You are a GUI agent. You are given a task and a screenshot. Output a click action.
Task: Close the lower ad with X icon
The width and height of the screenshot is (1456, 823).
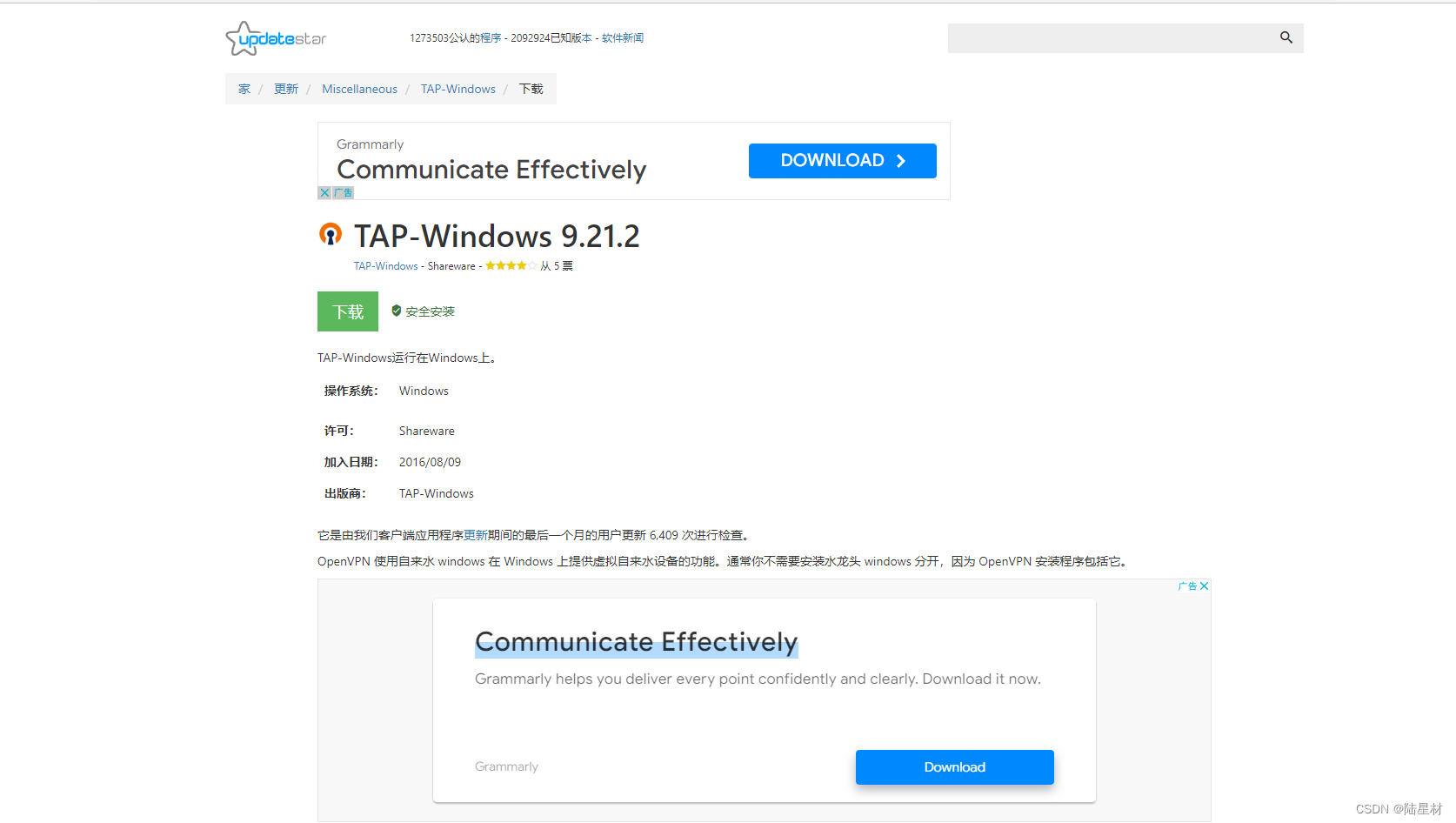pyautogui.click(x=1204, y=586)
